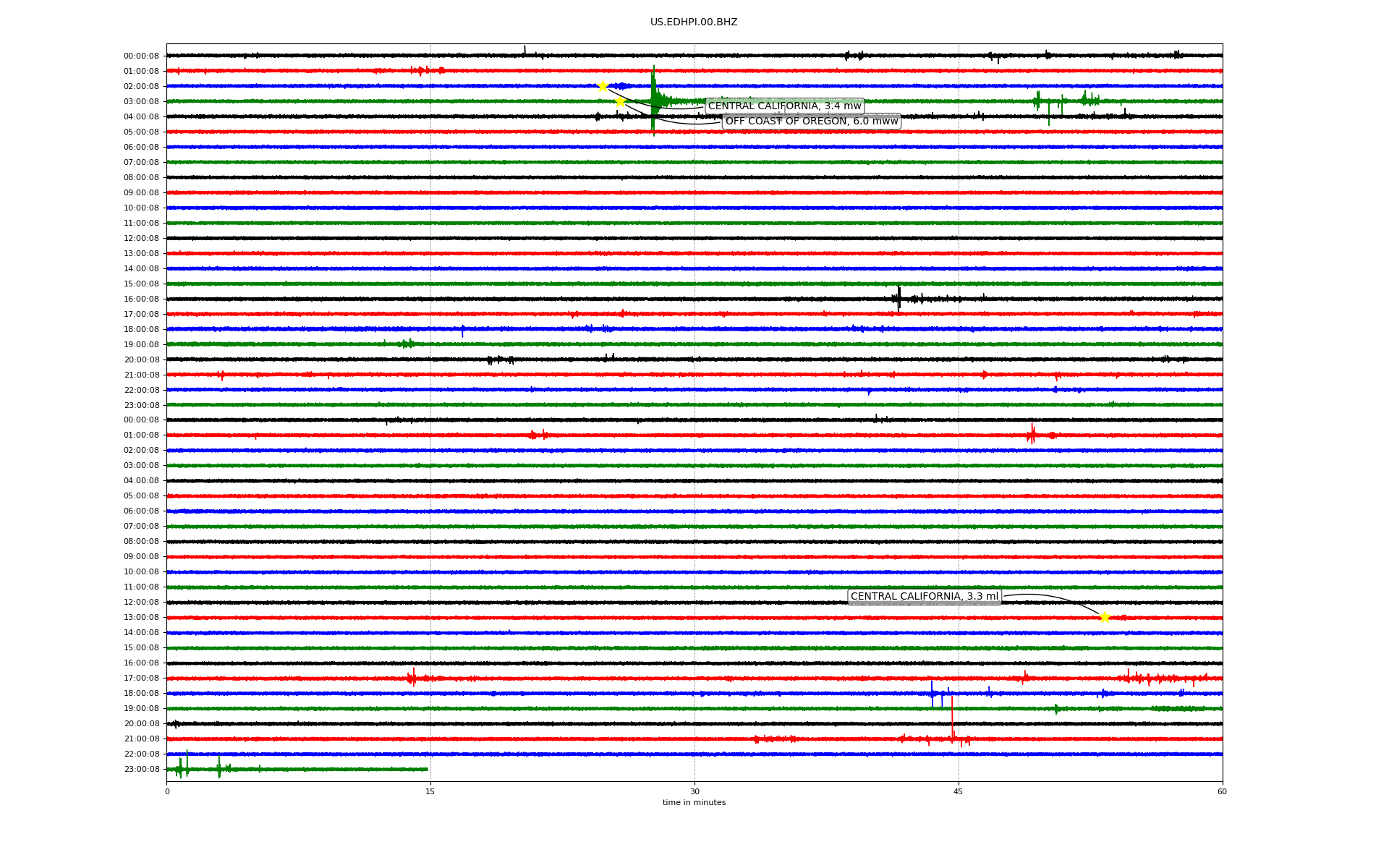Click the x-axis tick label 30

(694, 791)
